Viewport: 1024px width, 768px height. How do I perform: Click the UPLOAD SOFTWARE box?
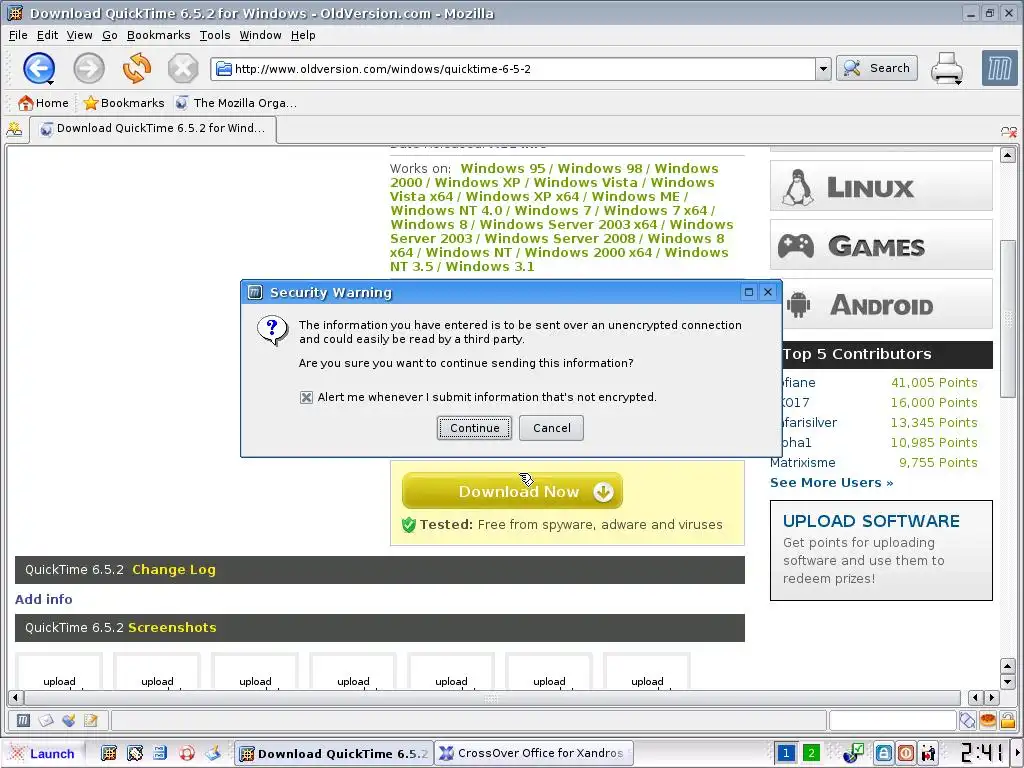click(881, 551)
